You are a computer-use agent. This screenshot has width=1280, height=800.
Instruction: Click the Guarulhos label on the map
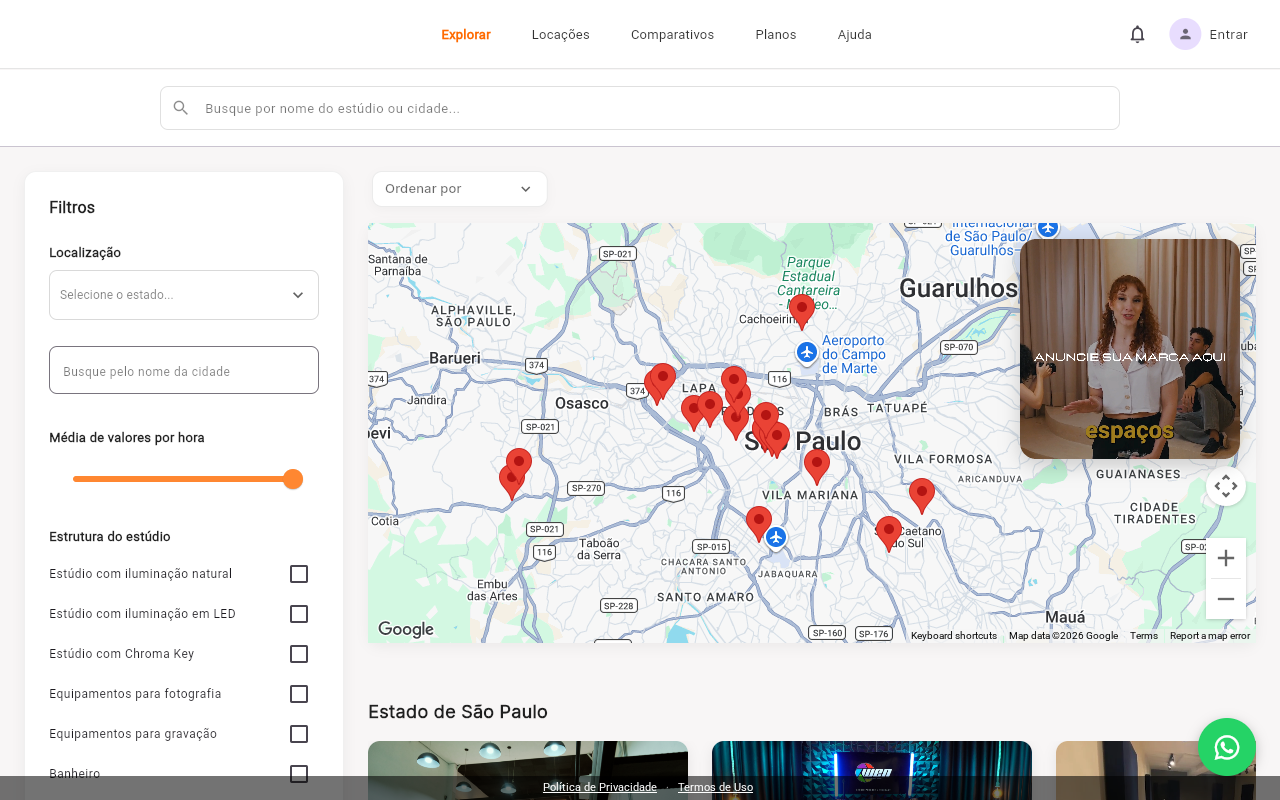[958, 289]
